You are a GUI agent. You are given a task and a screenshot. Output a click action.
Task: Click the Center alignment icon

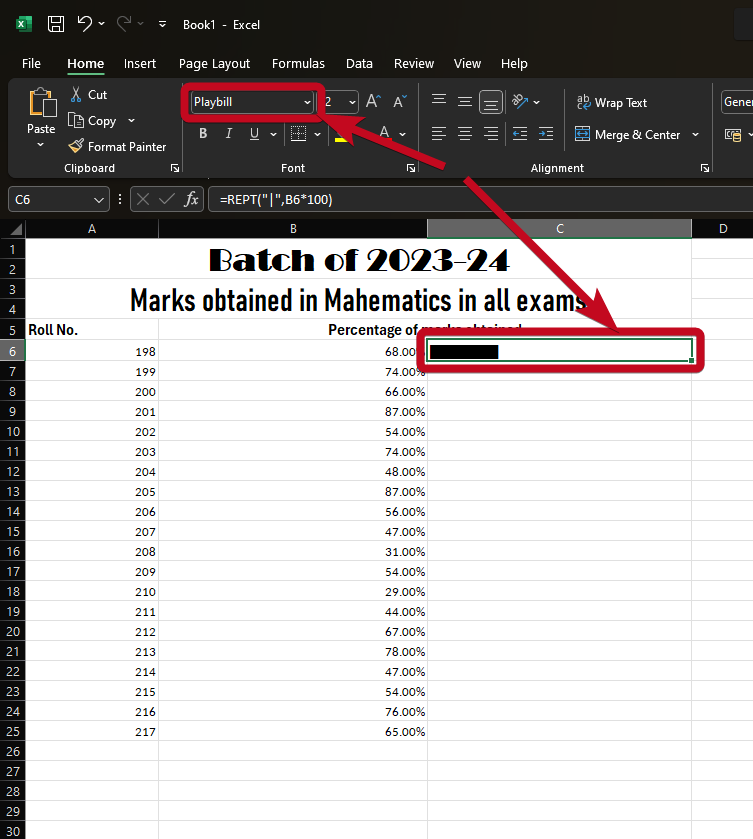[465, 133]
